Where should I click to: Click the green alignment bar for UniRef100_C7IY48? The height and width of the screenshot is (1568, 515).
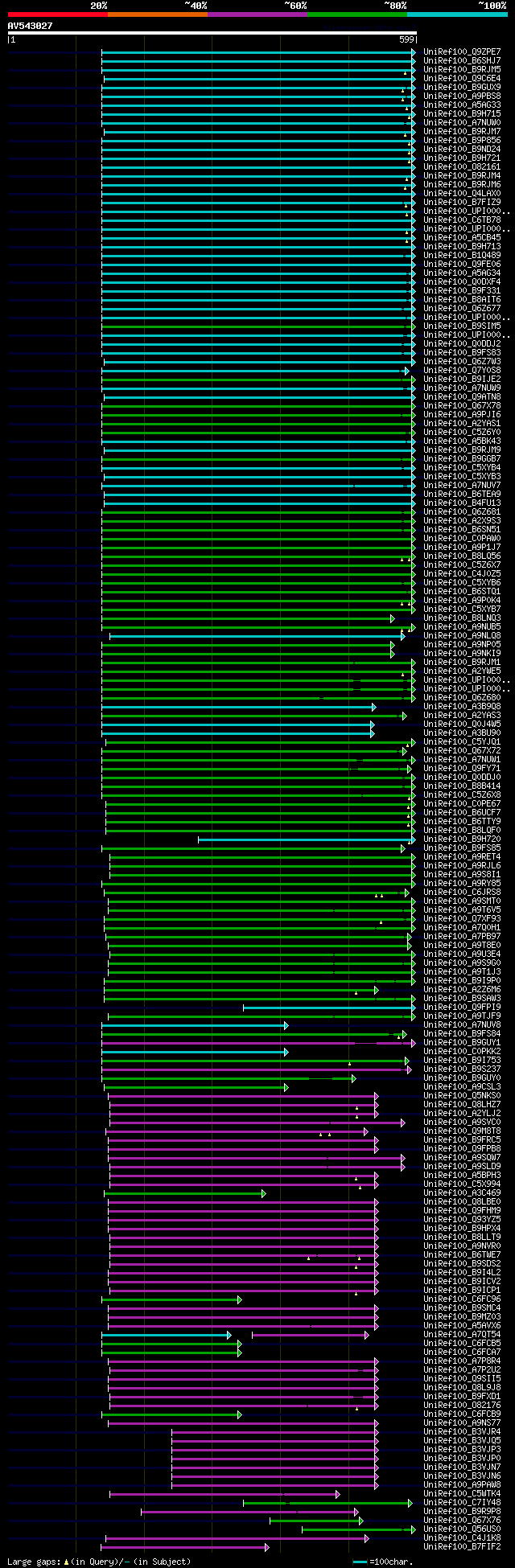(328, 1503)
